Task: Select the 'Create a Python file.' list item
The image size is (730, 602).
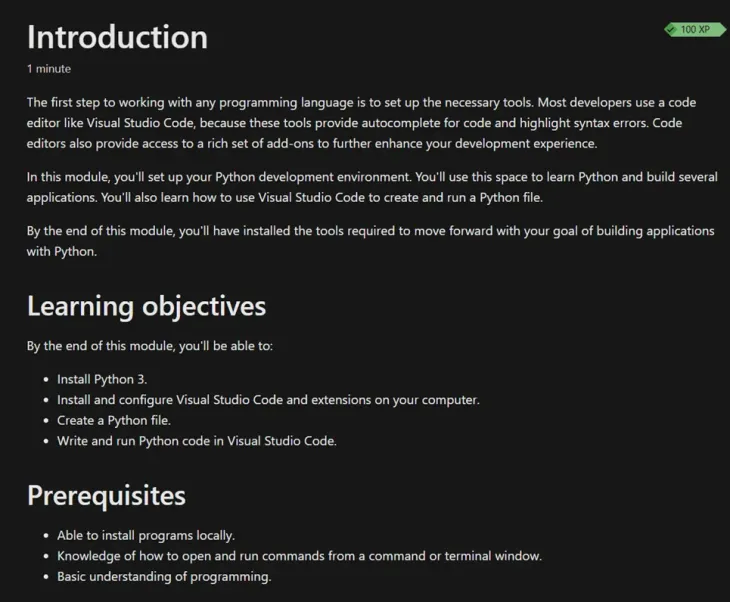Action: click(x=113, y=420)
